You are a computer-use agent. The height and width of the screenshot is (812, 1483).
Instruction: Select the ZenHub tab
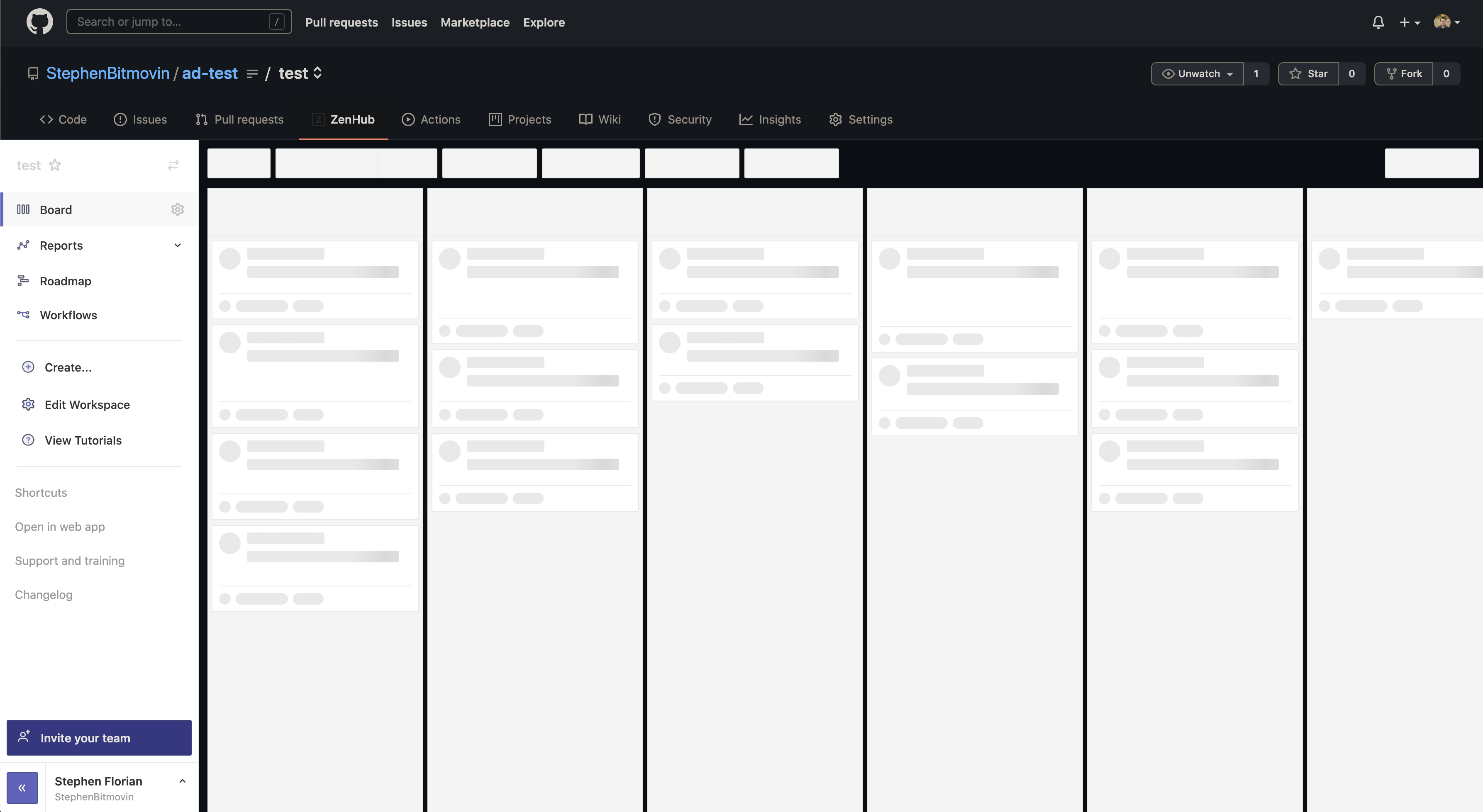[343, 119]
